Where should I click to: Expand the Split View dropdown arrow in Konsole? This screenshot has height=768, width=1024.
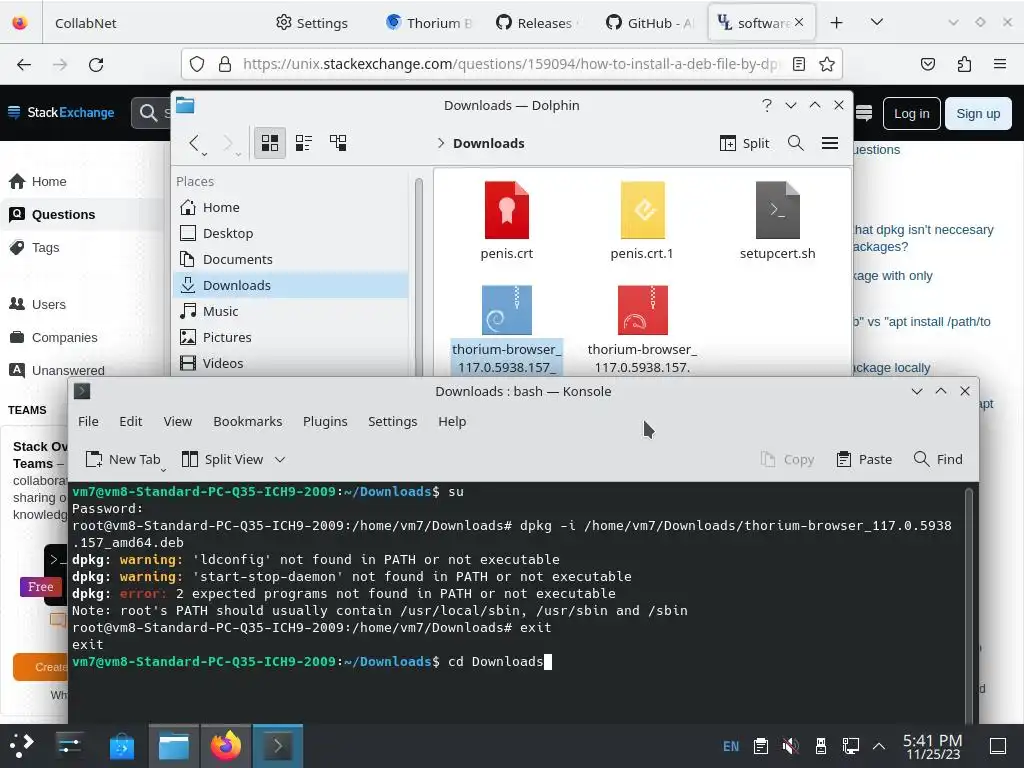tap(280, 459)
